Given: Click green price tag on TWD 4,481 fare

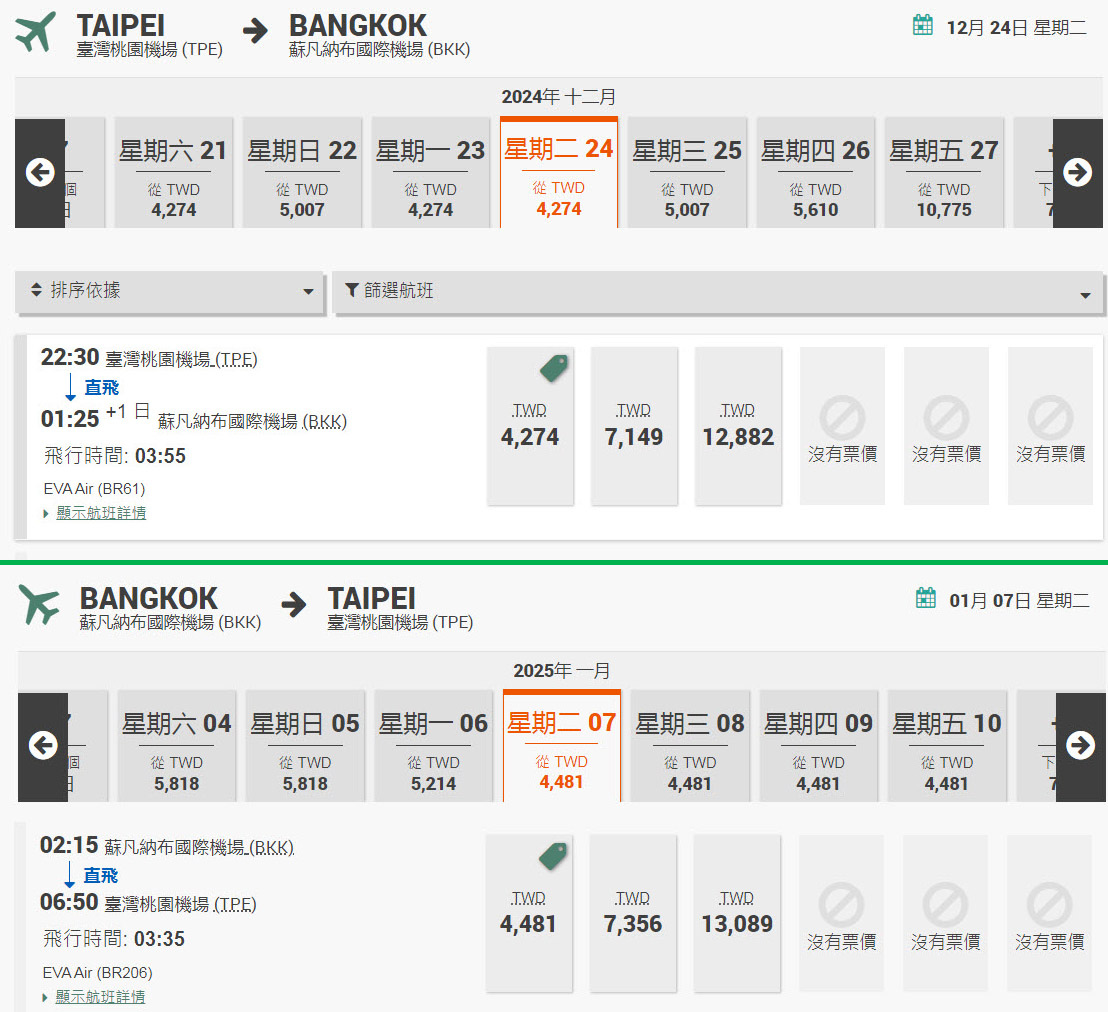Looking at the screenshot, I should click(553, 856).
